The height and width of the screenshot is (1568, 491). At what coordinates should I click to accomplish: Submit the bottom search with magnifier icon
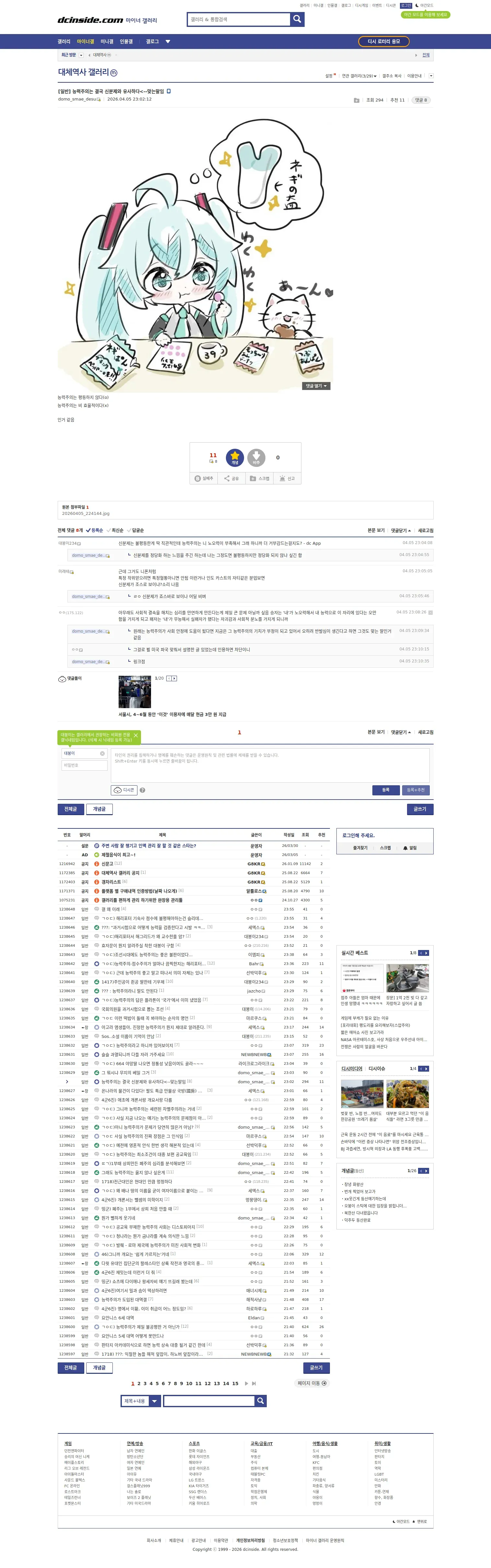[260, 1401]
